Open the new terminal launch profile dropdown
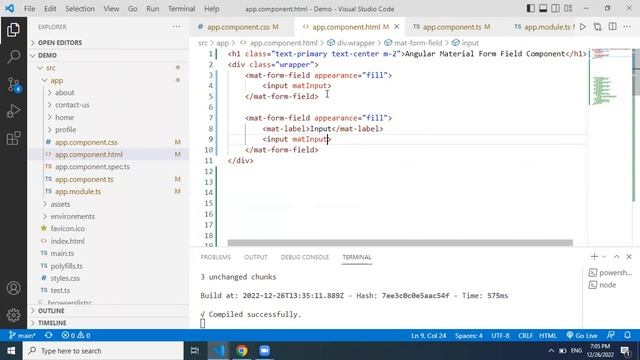Image resolution: width=640 pixels, height=360 pixels. (x=604, y=257)
